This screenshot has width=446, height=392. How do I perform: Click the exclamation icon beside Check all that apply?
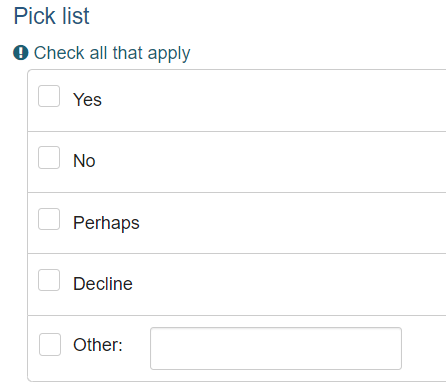tap(21, 53)
